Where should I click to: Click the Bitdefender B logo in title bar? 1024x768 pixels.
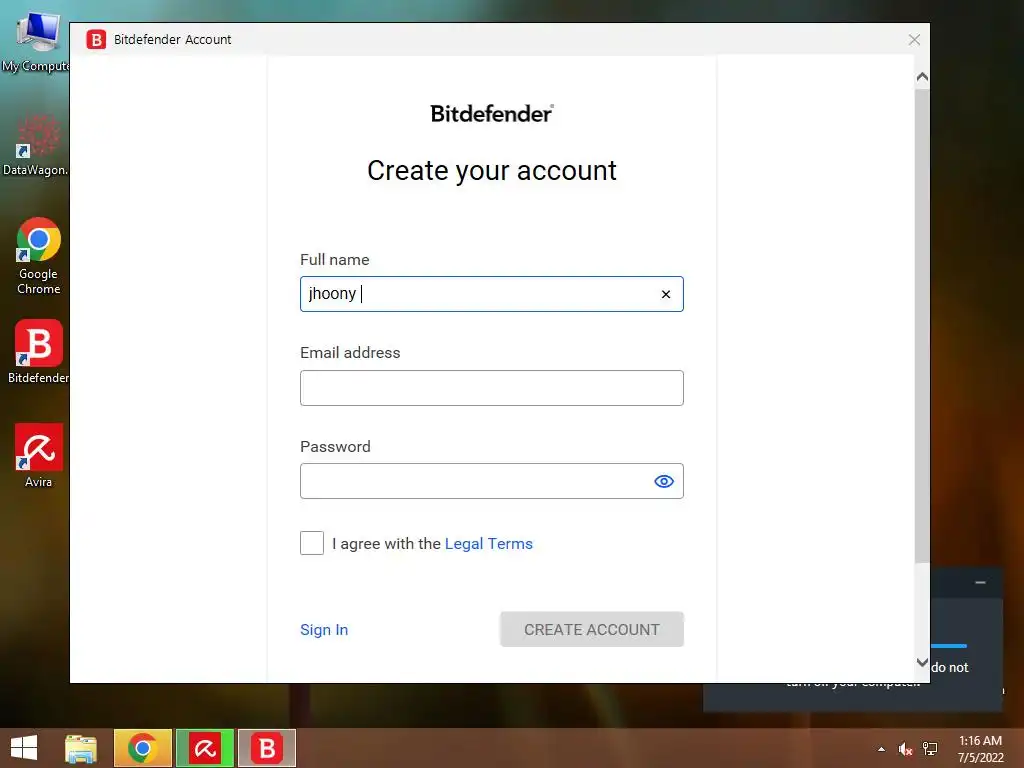click(x=96, y=40)
